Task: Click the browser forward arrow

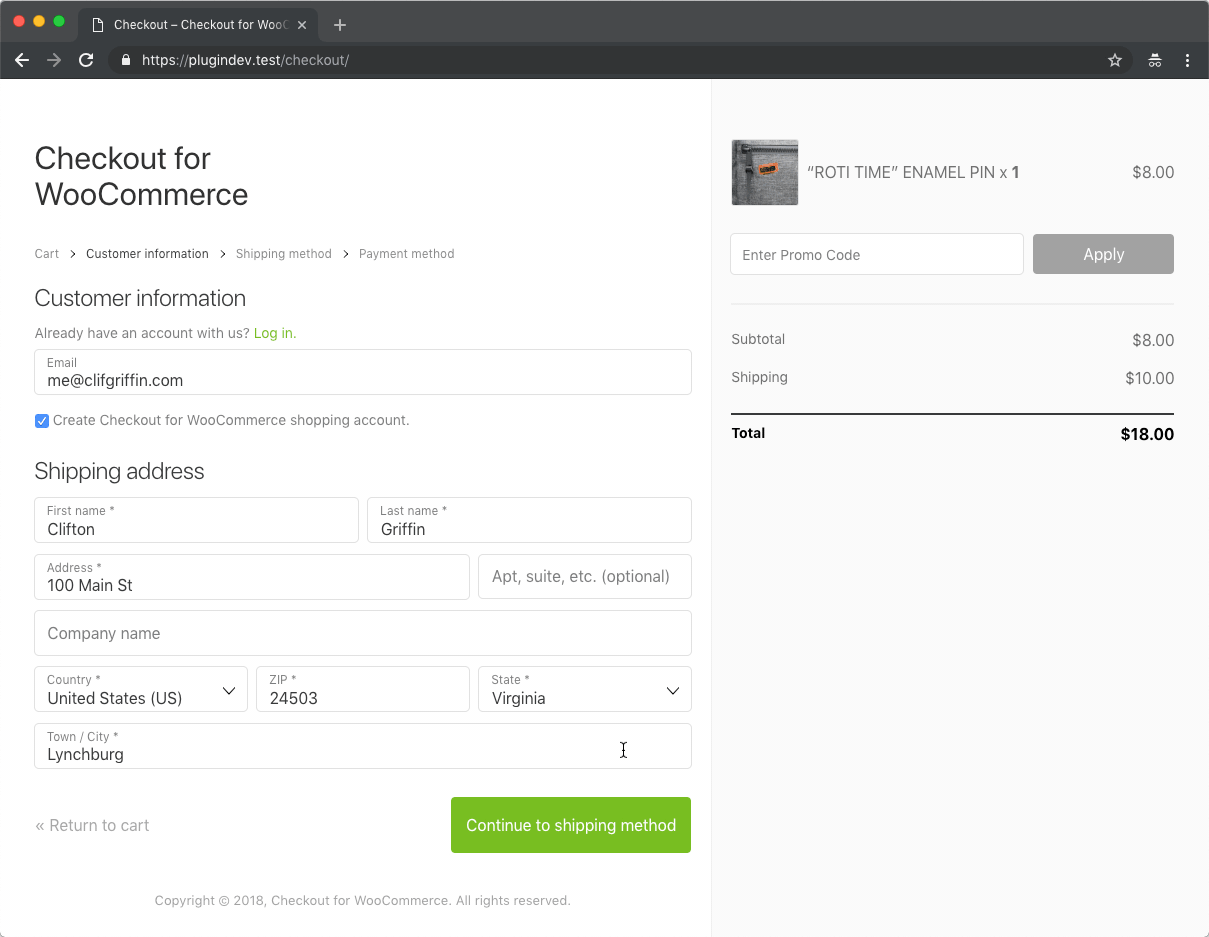Action: [x=54, y=60]
